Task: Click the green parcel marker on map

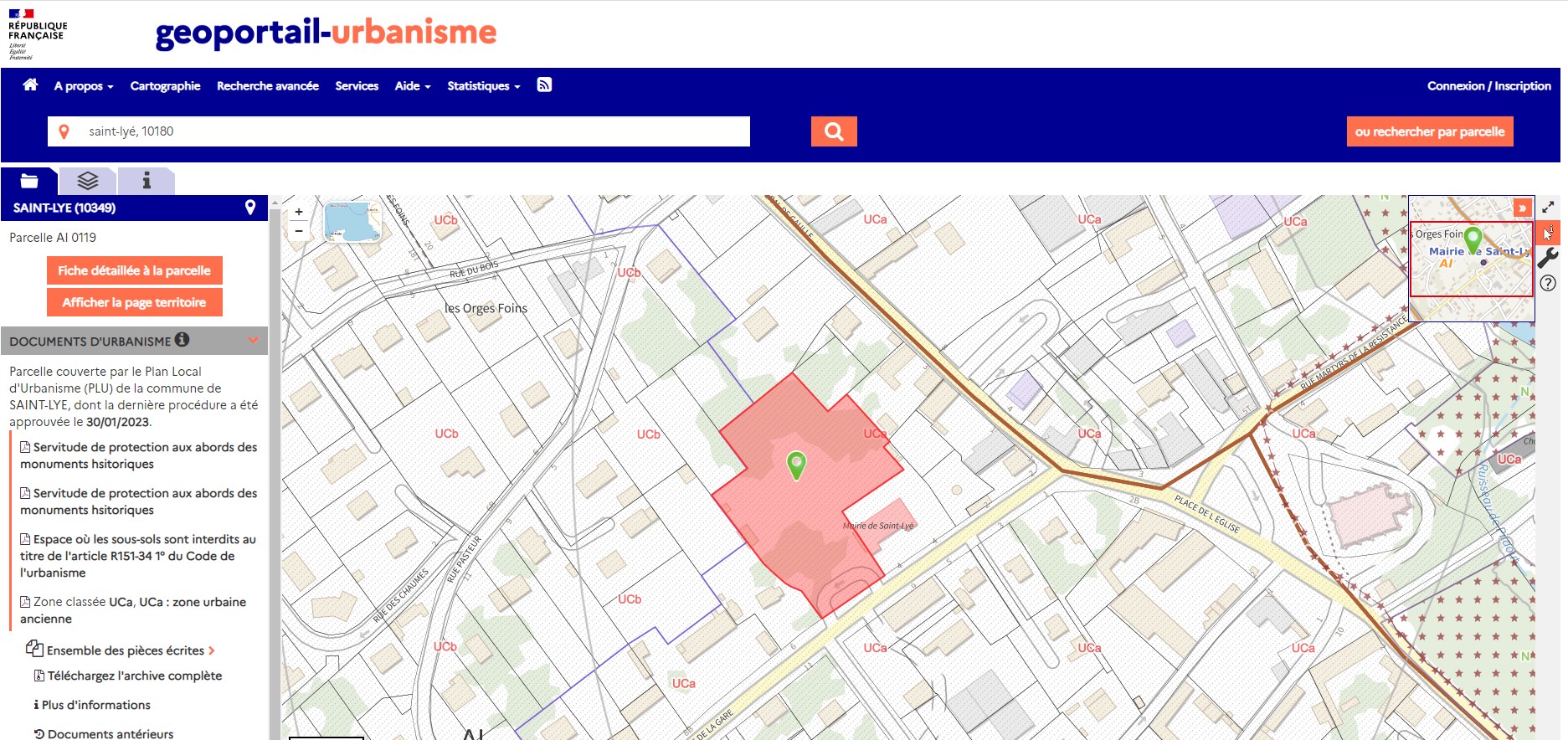Action: click(x=796, y=465)
